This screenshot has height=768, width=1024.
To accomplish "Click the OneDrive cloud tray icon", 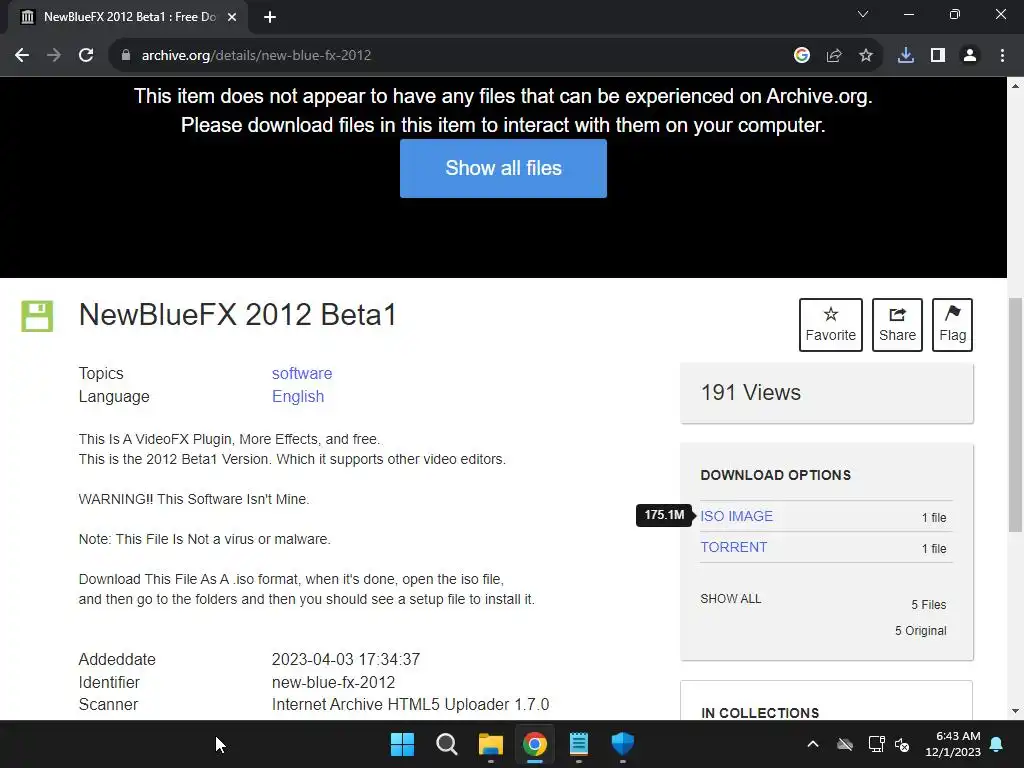I will click(845, 744).
